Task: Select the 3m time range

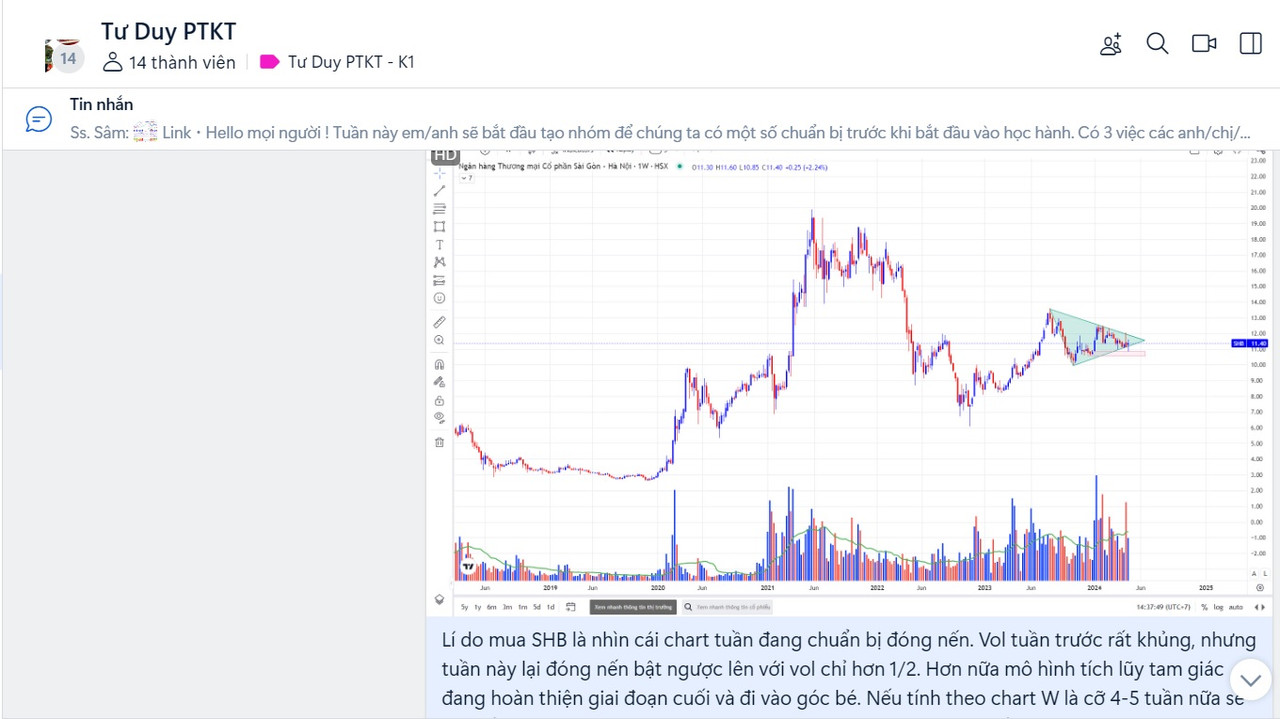Action: (507, 607)
